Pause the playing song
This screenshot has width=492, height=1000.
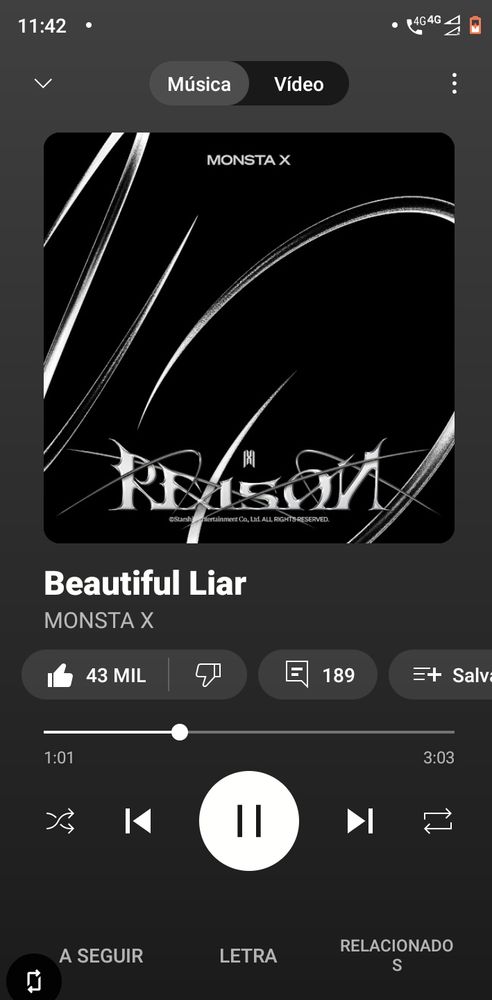tap(249, 821)
